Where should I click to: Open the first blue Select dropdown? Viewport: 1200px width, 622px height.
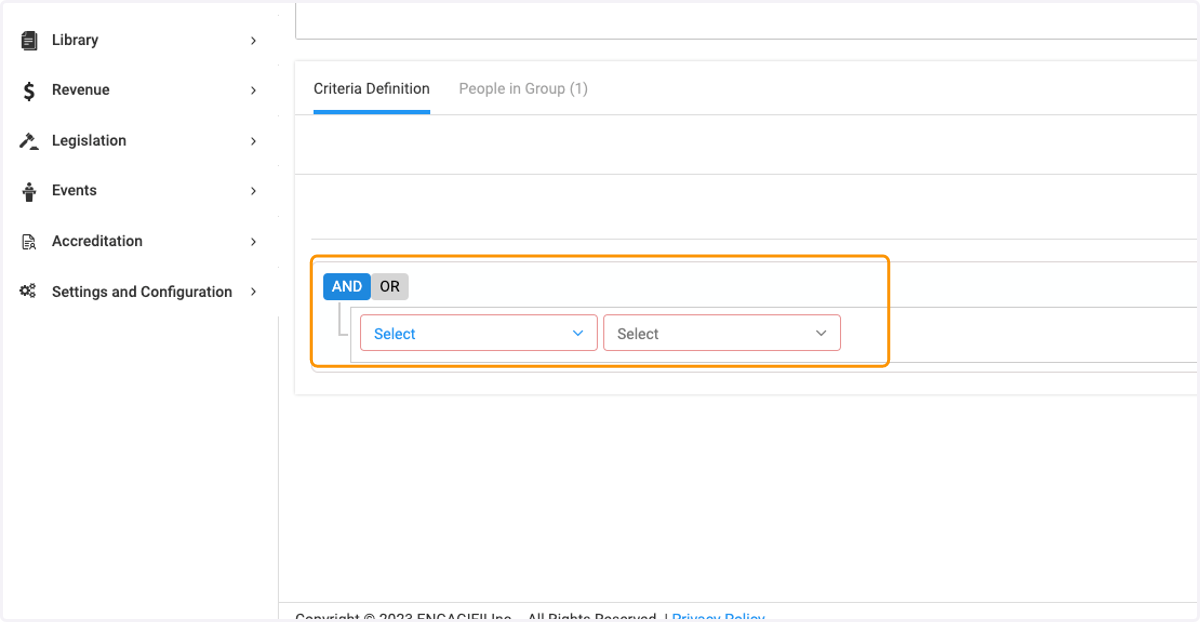pos(479,333)
